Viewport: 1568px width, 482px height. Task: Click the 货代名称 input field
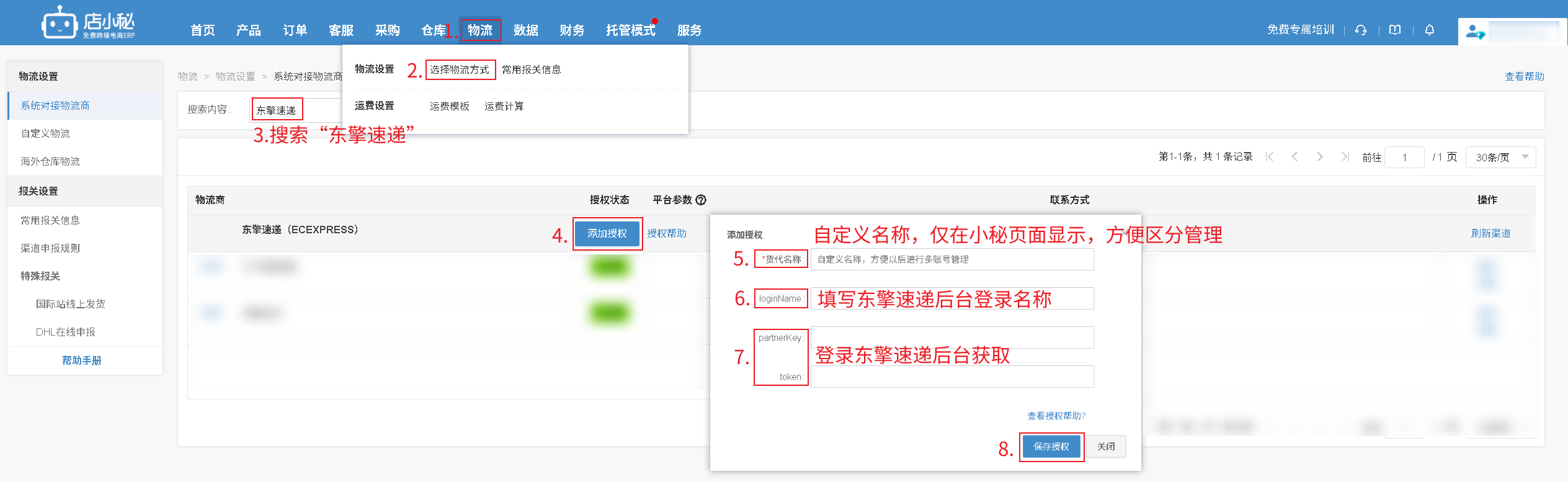tap(952, 259)
